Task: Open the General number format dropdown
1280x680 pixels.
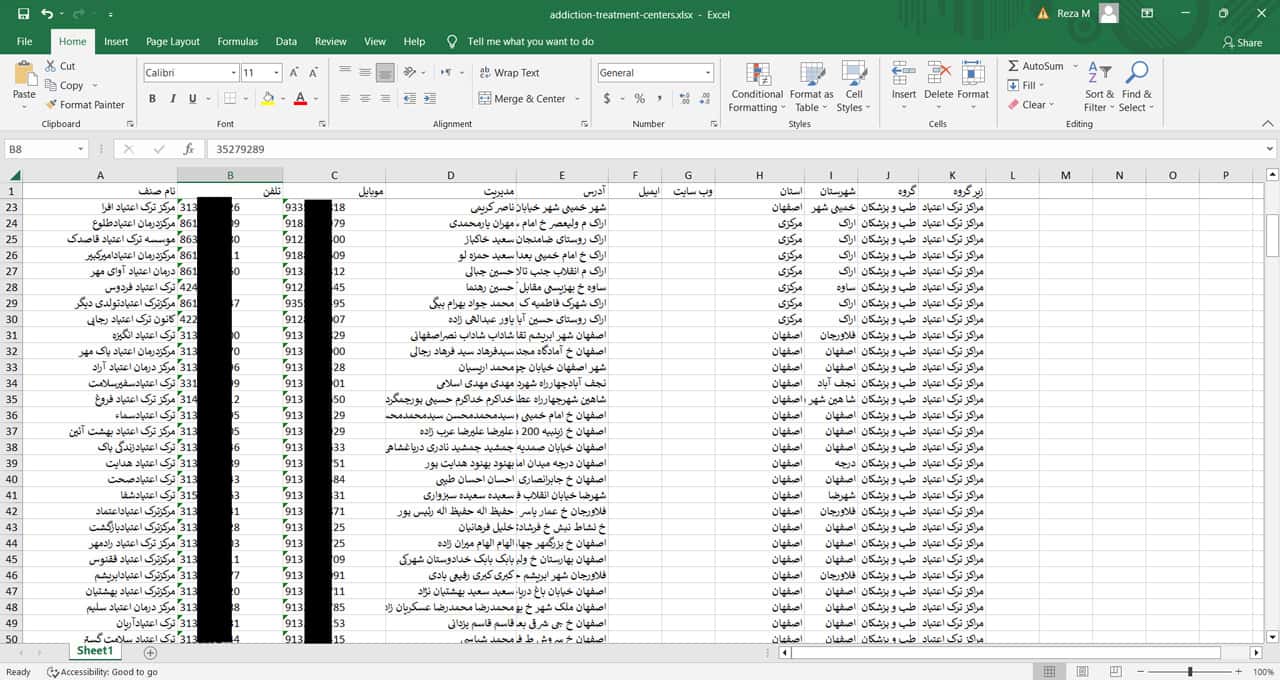Action: pos(708,73)
